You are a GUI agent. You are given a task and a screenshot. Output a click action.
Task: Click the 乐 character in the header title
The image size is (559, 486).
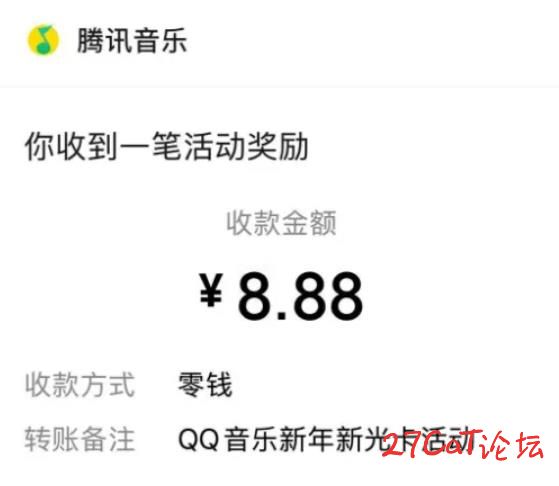(x=174, y=40)
